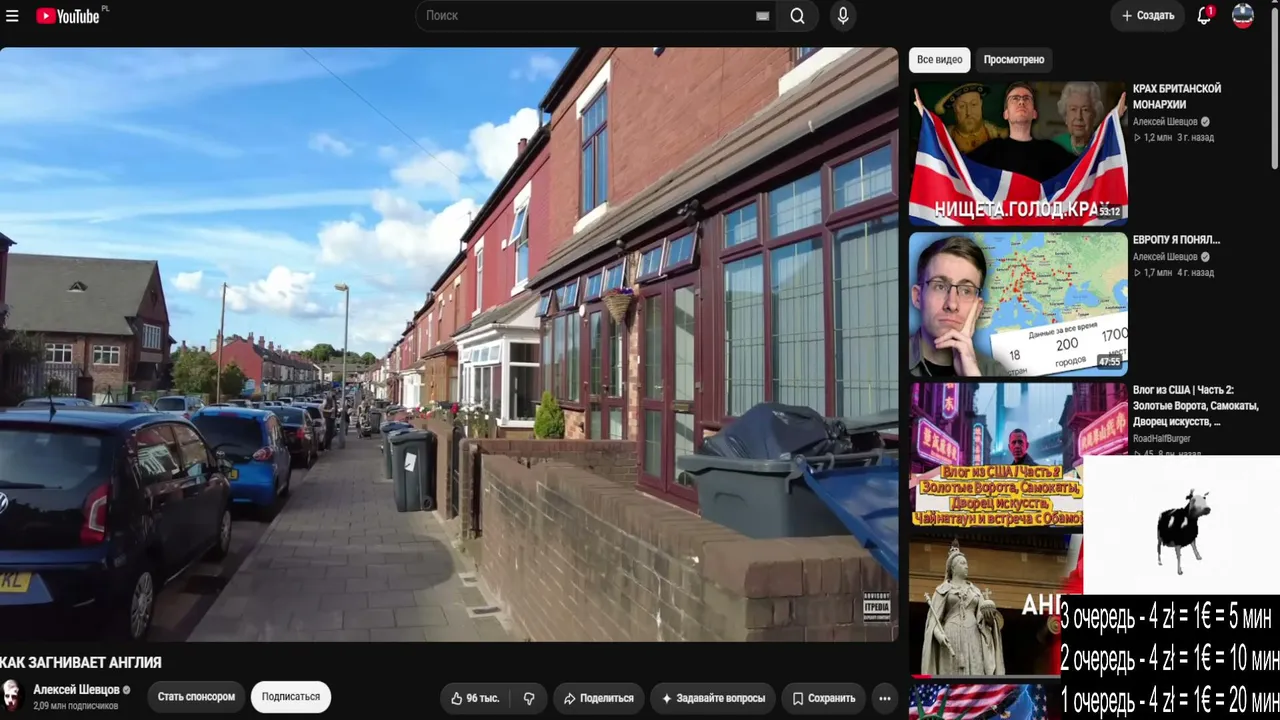Save the video with "Сохранить"
The width and height of the screenshot is (1280, 720).
[x=824, y=698]
